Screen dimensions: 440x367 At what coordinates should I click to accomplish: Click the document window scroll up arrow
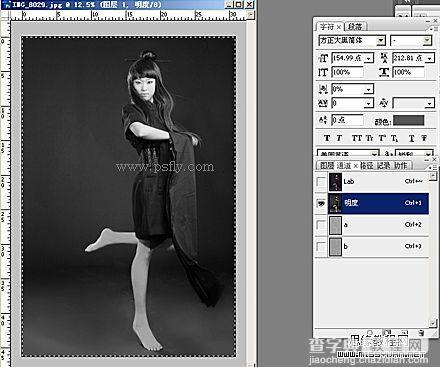click(x=250, y=15)
